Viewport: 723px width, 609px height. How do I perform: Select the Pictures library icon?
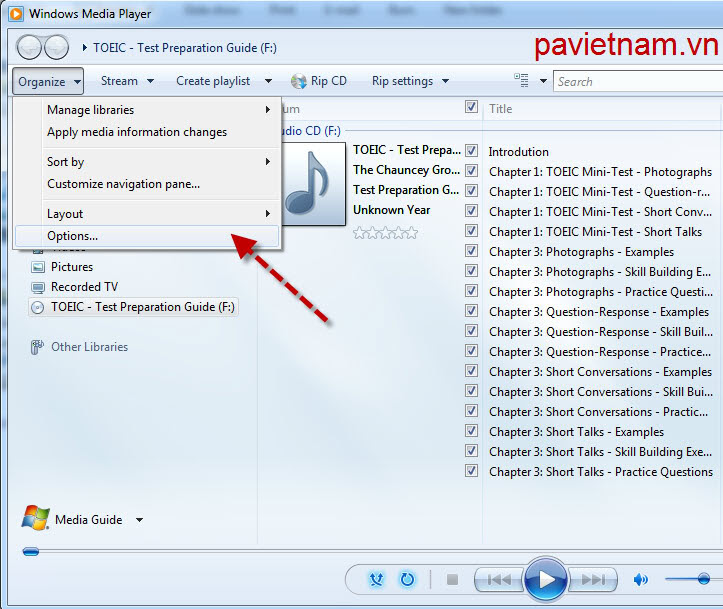click(x=37, y=267)
